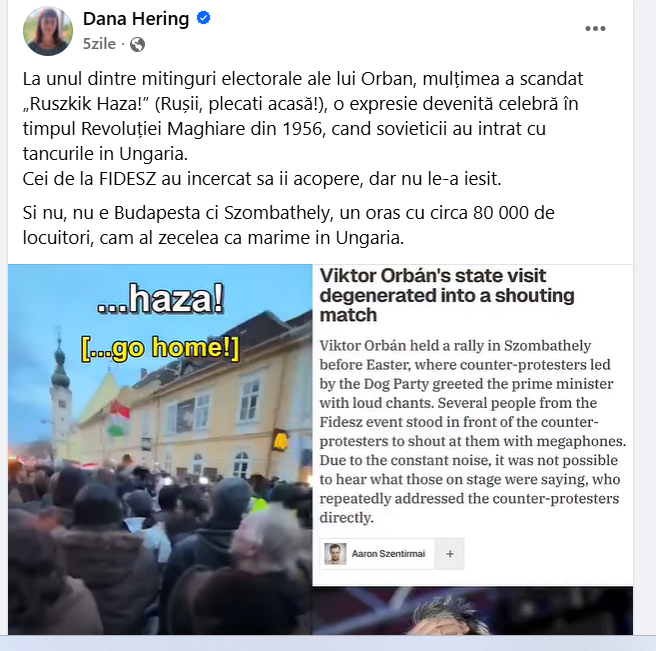Click Aaron Szentirmai's small author photo

(x=335, y=554)
